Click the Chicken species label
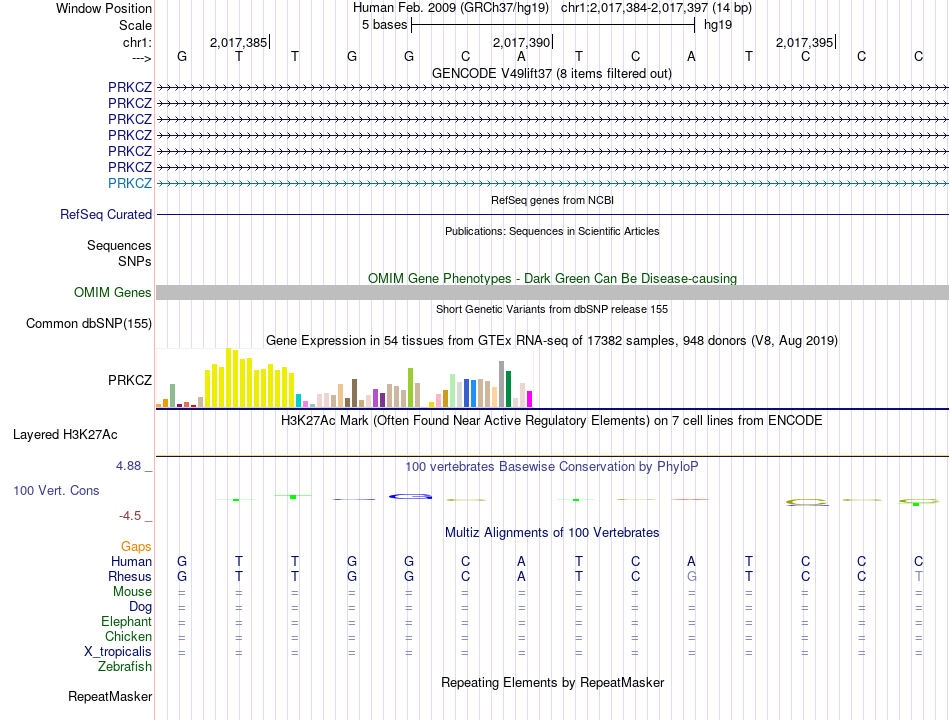Viewport: 950px width, 720px height. click(128, 636)
